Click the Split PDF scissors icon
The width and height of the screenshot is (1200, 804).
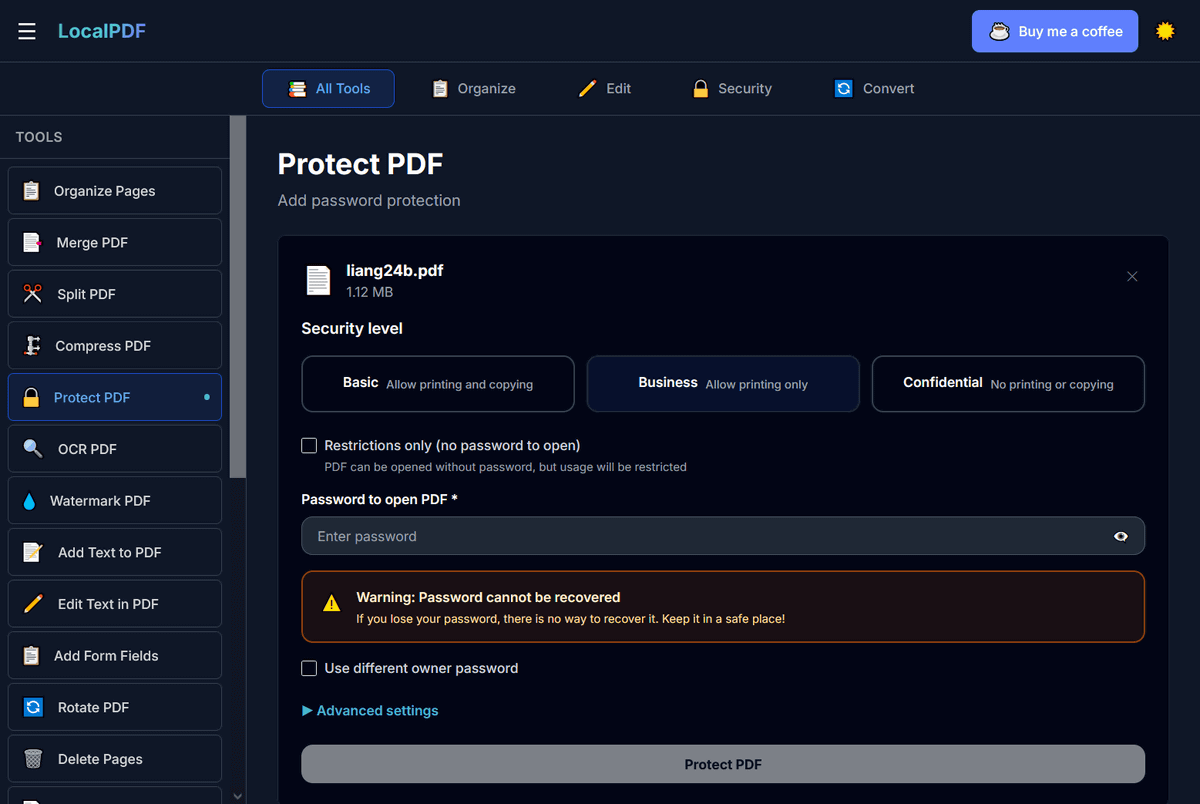point(33,294)
